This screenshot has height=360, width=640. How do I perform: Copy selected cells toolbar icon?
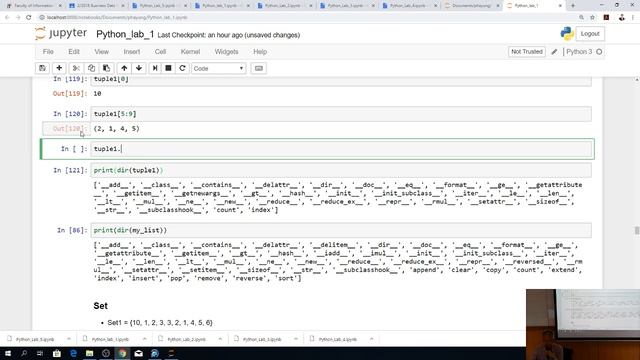[x=91, y=68]
